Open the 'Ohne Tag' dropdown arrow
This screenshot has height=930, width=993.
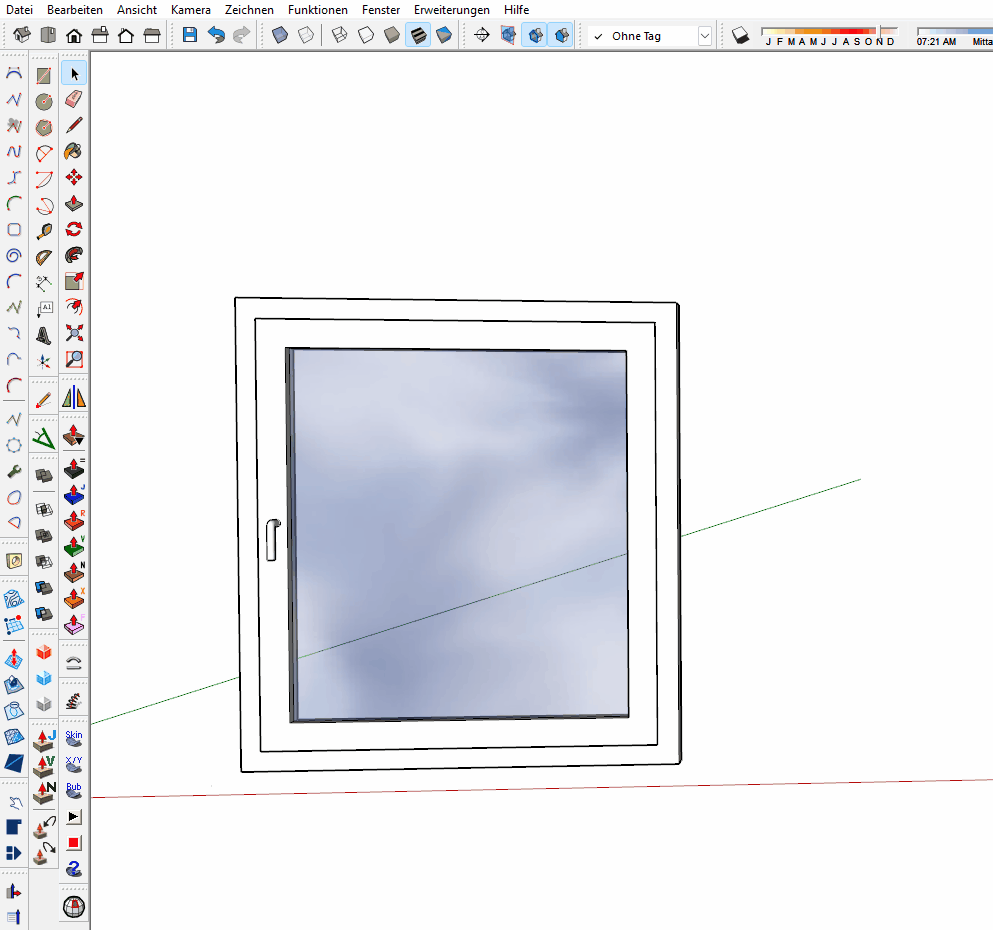tap(704, 36)
